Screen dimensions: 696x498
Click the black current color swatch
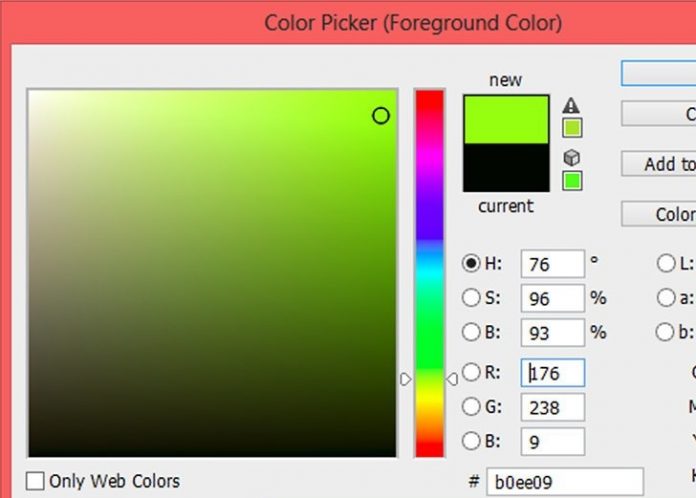pyautogui.click(x=506, y=167)
